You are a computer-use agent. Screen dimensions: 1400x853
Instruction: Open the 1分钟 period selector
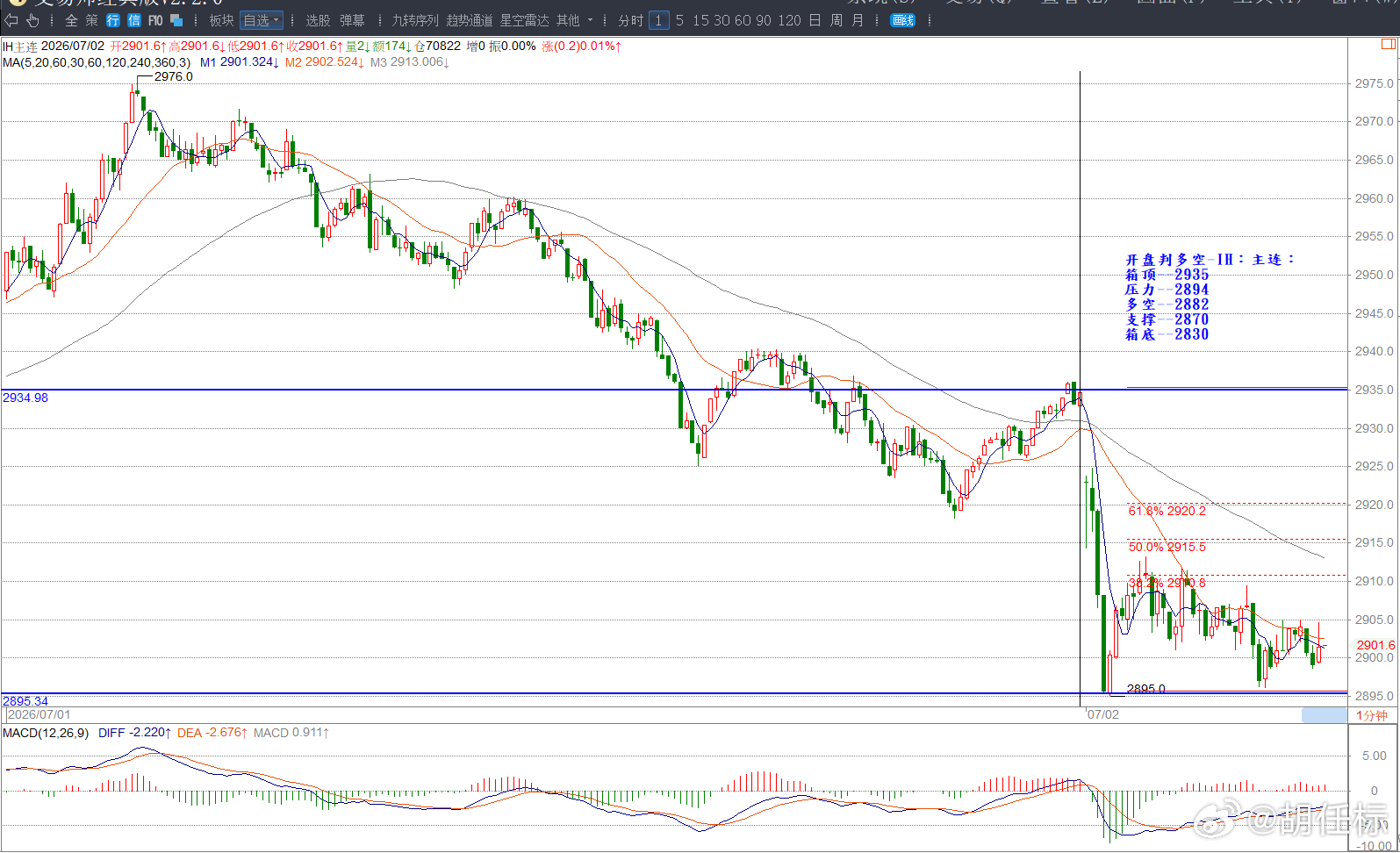[1373, 715]
